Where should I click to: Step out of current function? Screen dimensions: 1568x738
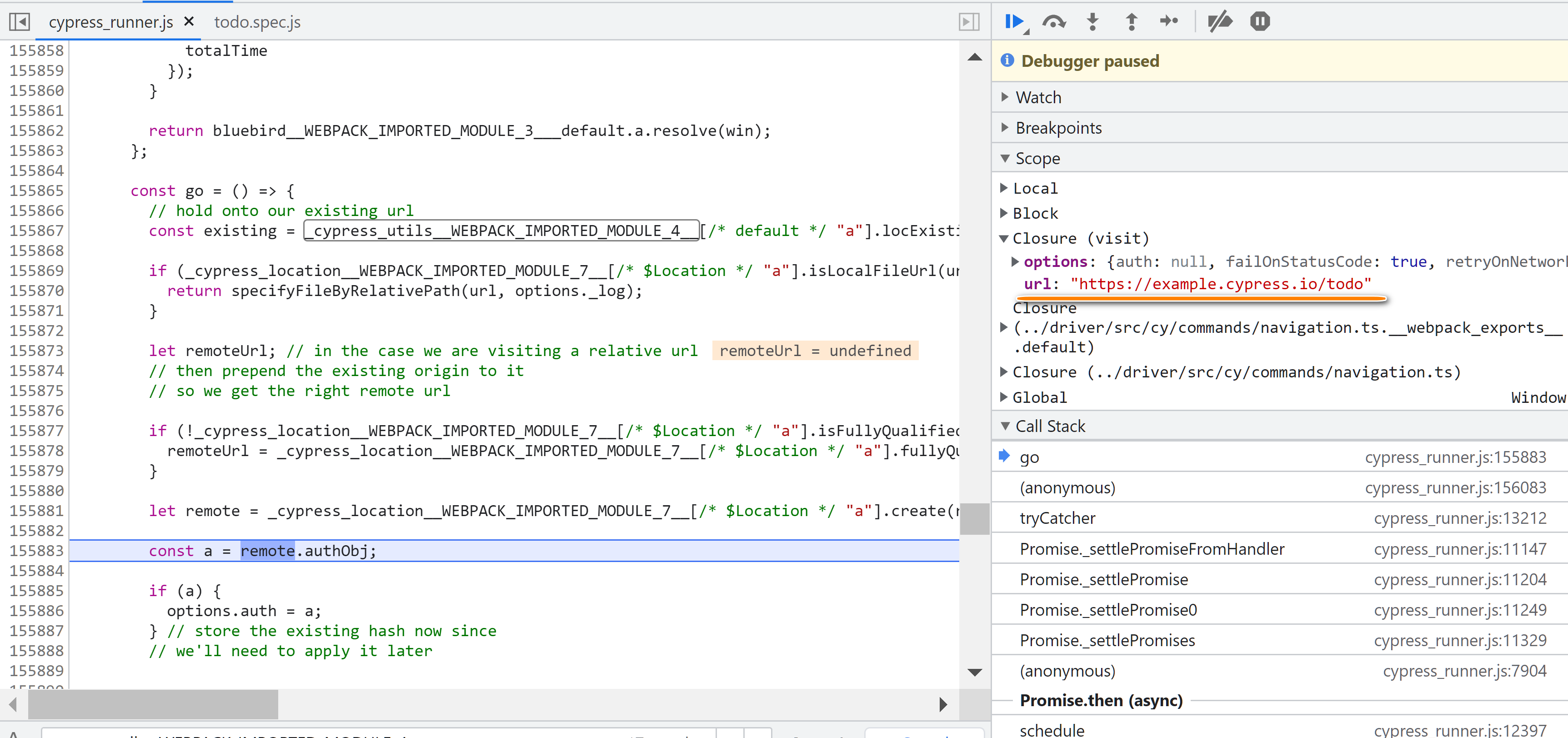(1131, 22)
